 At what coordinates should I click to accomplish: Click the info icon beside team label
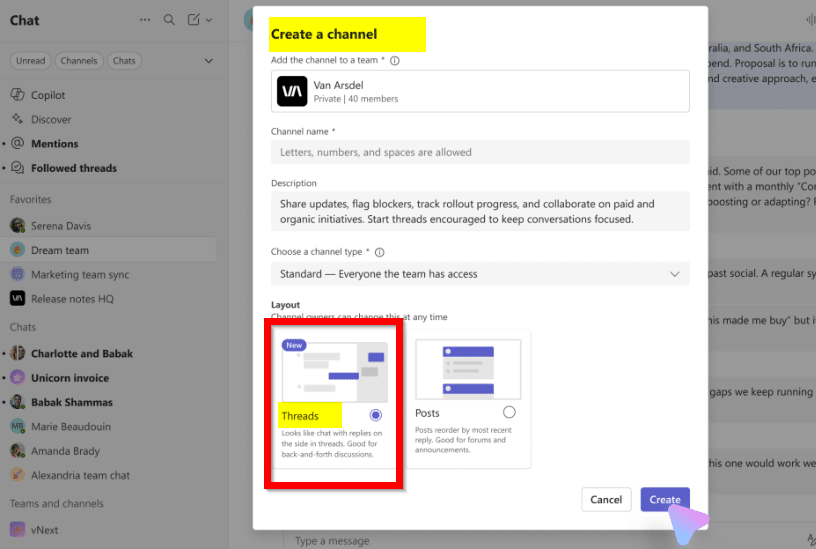point(395,61)
